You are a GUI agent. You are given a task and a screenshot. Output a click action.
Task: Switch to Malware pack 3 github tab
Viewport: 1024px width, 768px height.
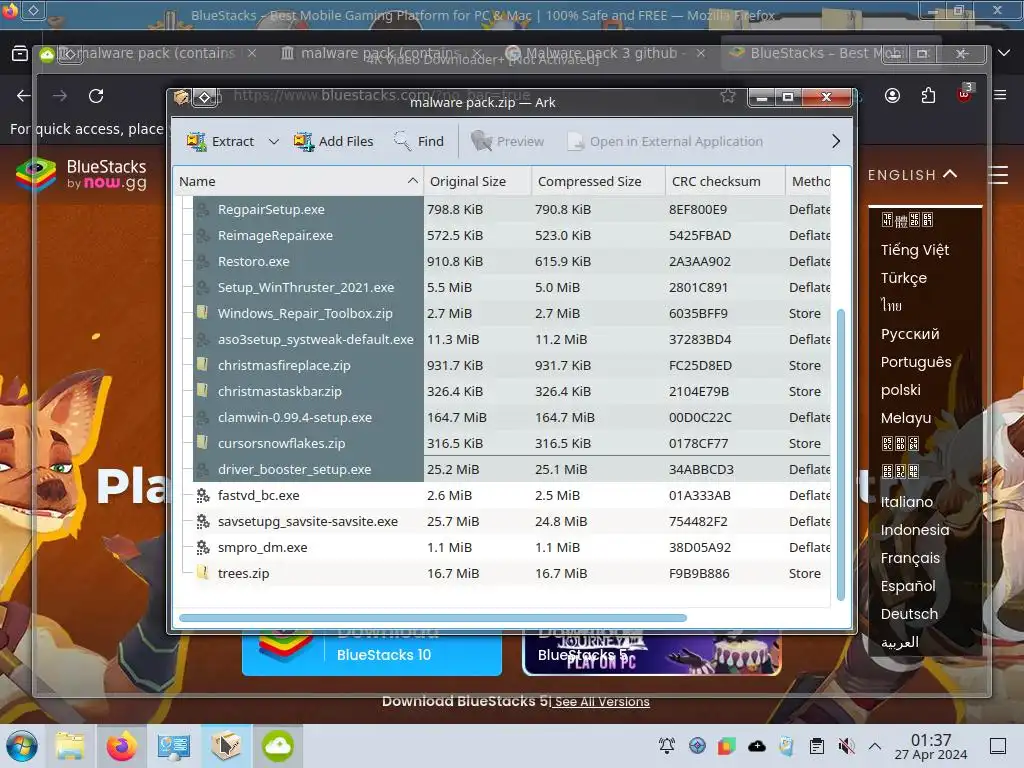coord(605,53)
